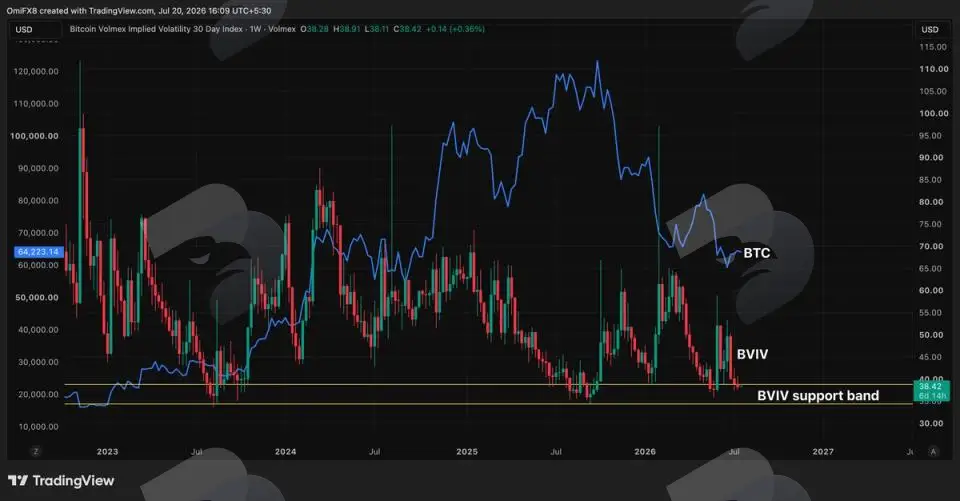Click the 2023 label on the time axis
Image resolution: width=960 pixels, height=501 pixels.
(x=107, y=451)
